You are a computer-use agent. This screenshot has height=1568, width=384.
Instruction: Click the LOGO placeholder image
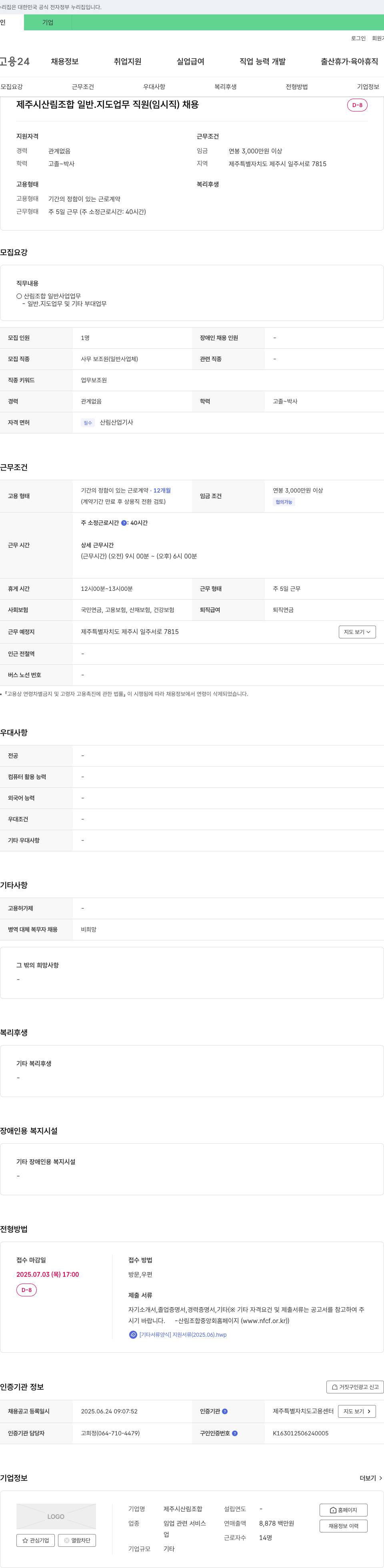click(x=56, y=1516)
